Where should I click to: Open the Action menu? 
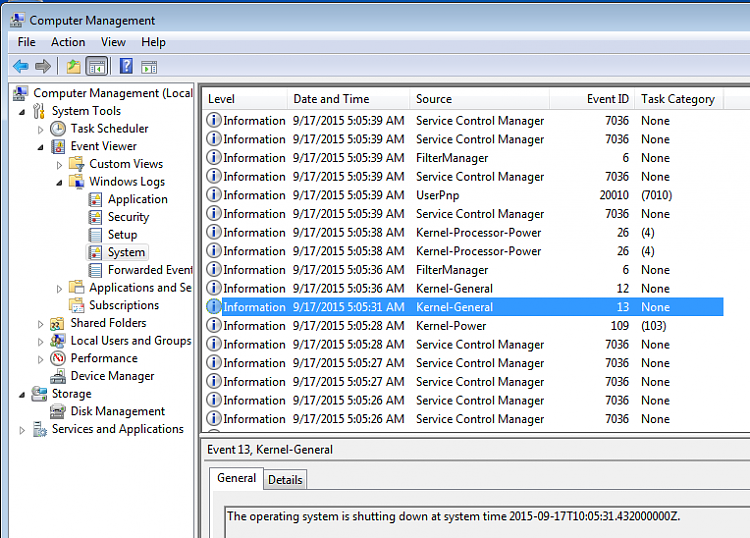68,42
